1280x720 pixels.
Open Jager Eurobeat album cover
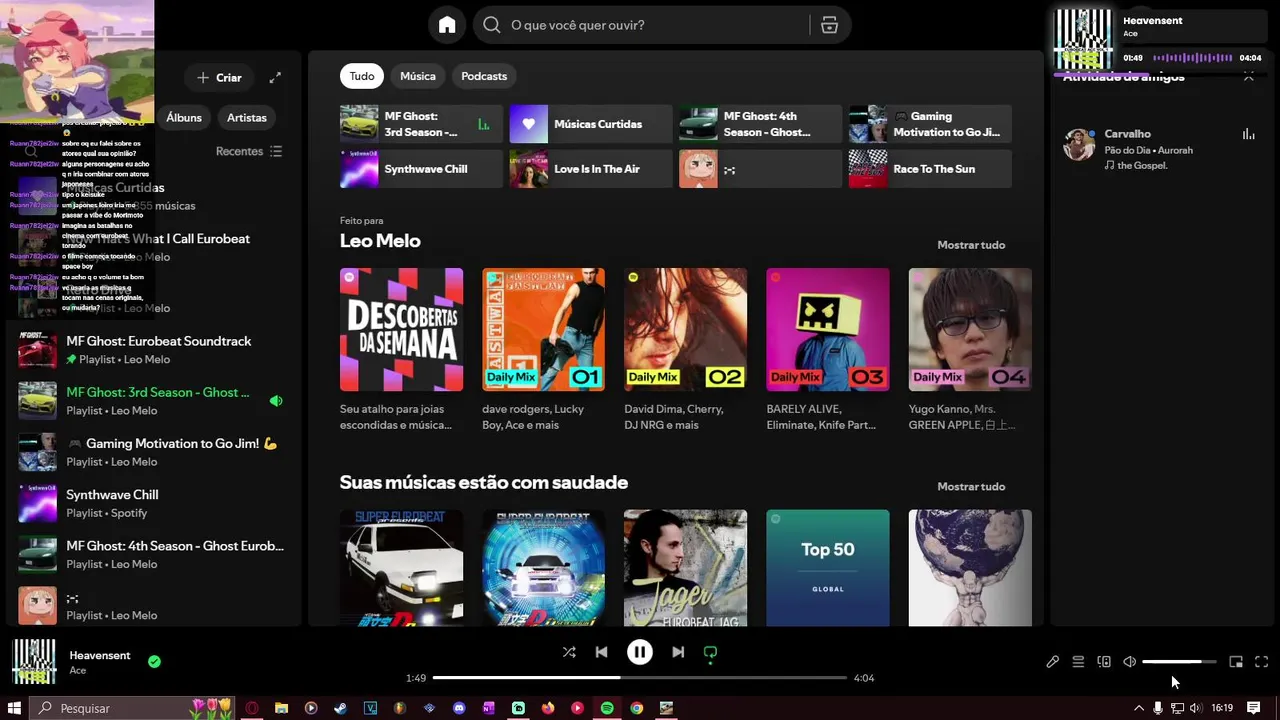(x=686, y=568)
